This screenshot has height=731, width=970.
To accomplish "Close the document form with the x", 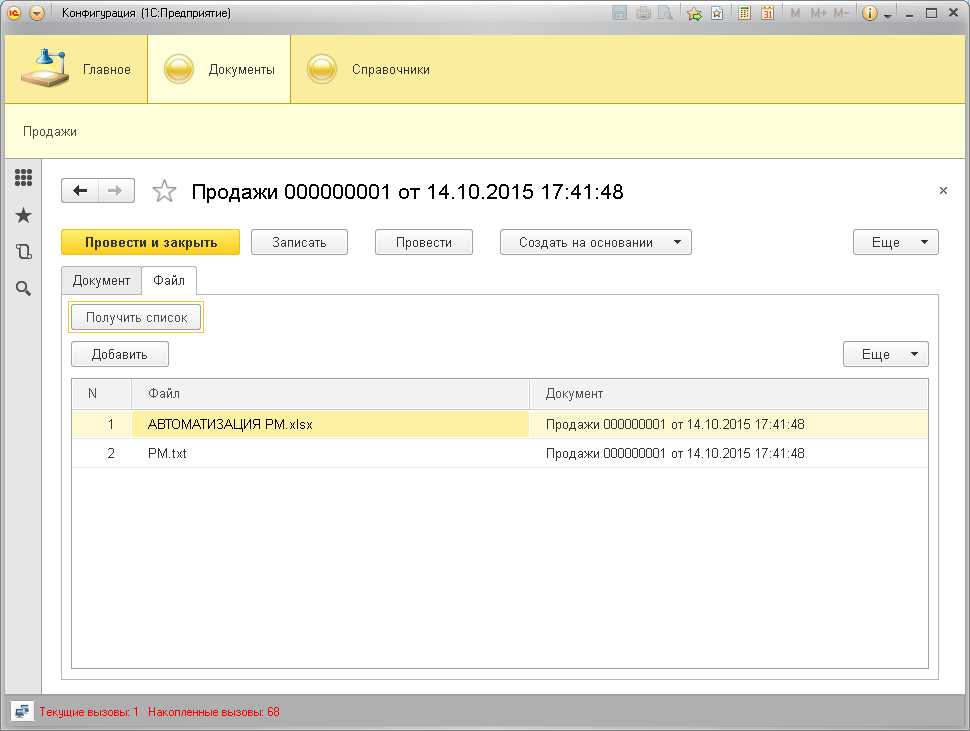I will pyautogui.click(x=943, y=190).
